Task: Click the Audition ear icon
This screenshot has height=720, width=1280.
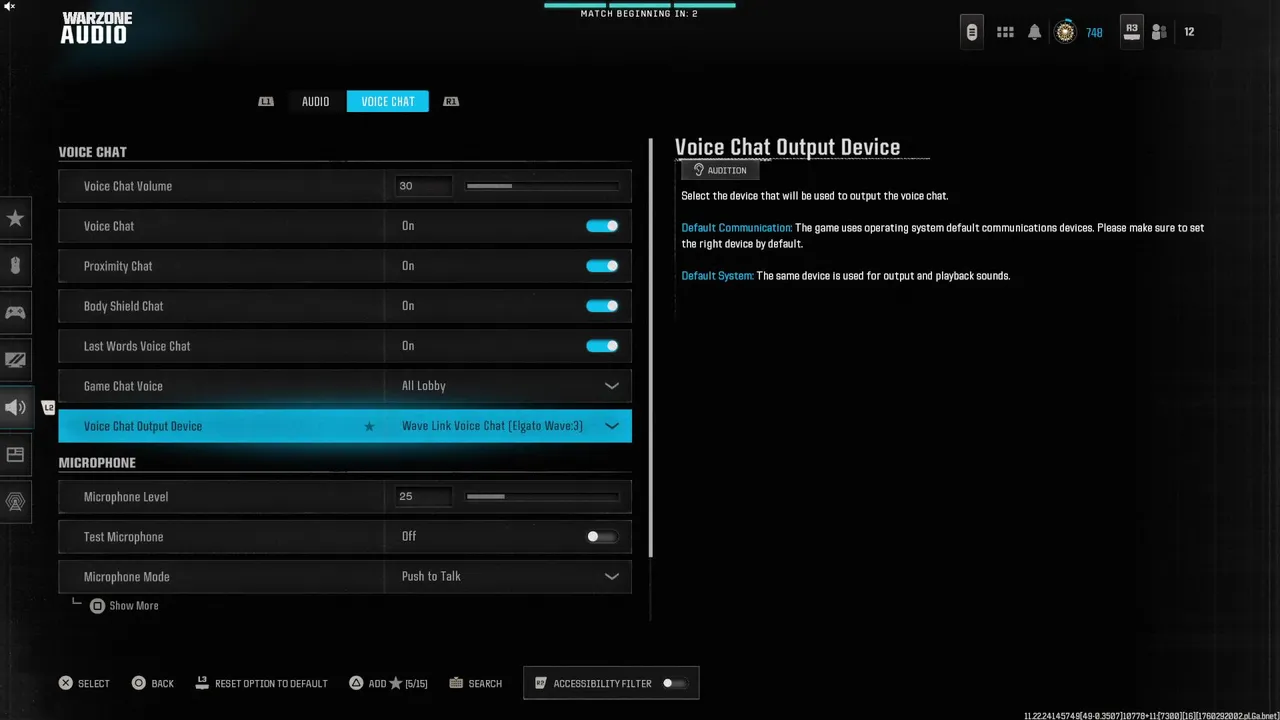Action: click(699, 170)
